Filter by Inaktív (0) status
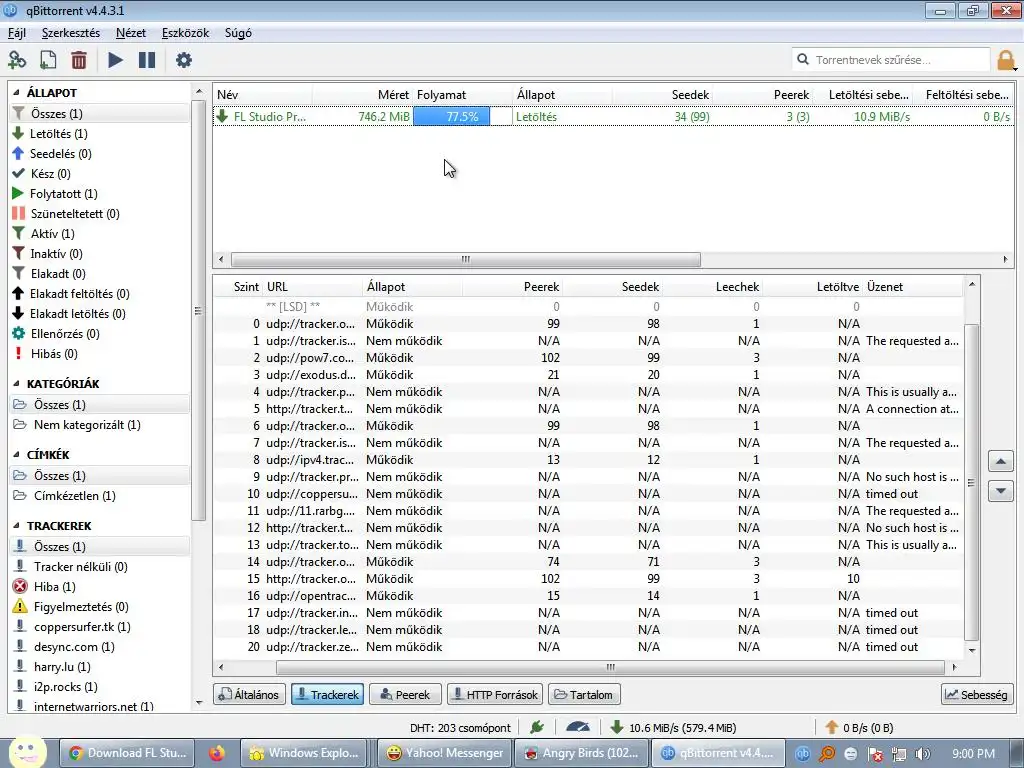The image size is (1024, 768). click(x=100, y=254)
